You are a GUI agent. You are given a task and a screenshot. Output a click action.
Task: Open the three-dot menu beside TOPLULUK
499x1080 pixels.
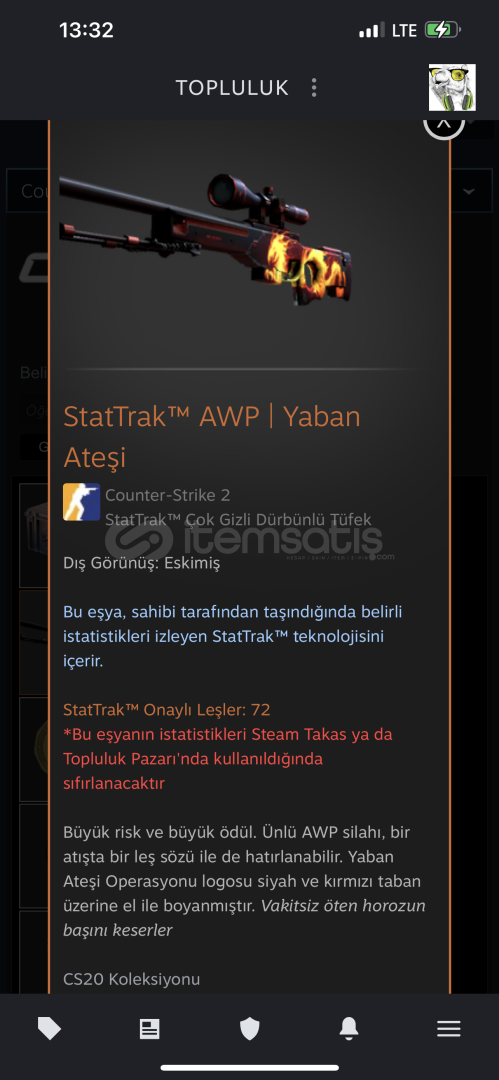314,87
